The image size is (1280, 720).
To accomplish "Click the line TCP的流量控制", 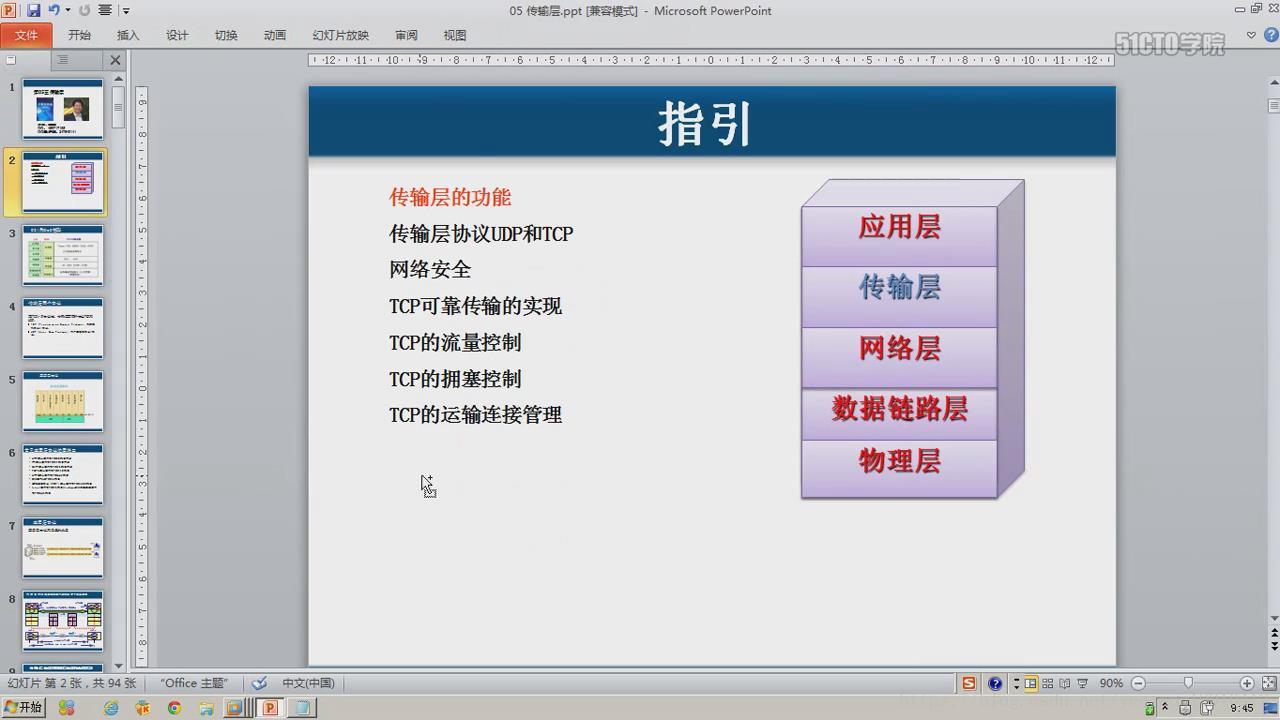I will pos(455,342).
